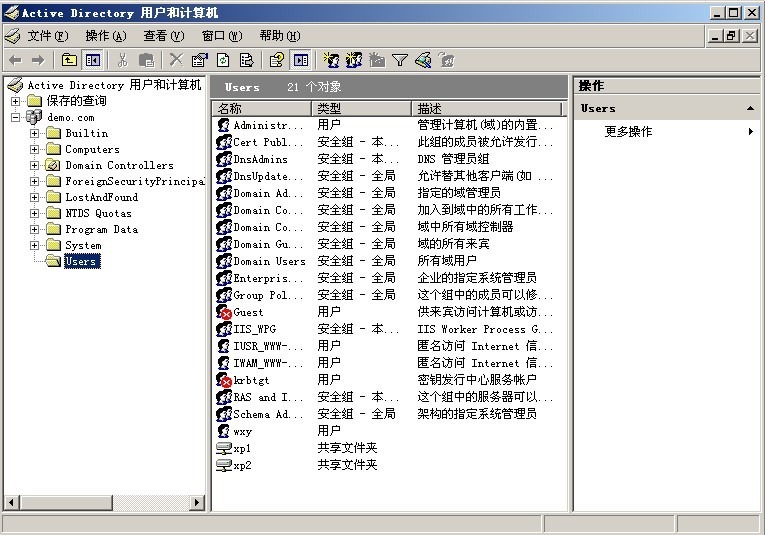The image size is (765, 535).
Task: Expand the LostAndFound node
Action: click(34, 198)
